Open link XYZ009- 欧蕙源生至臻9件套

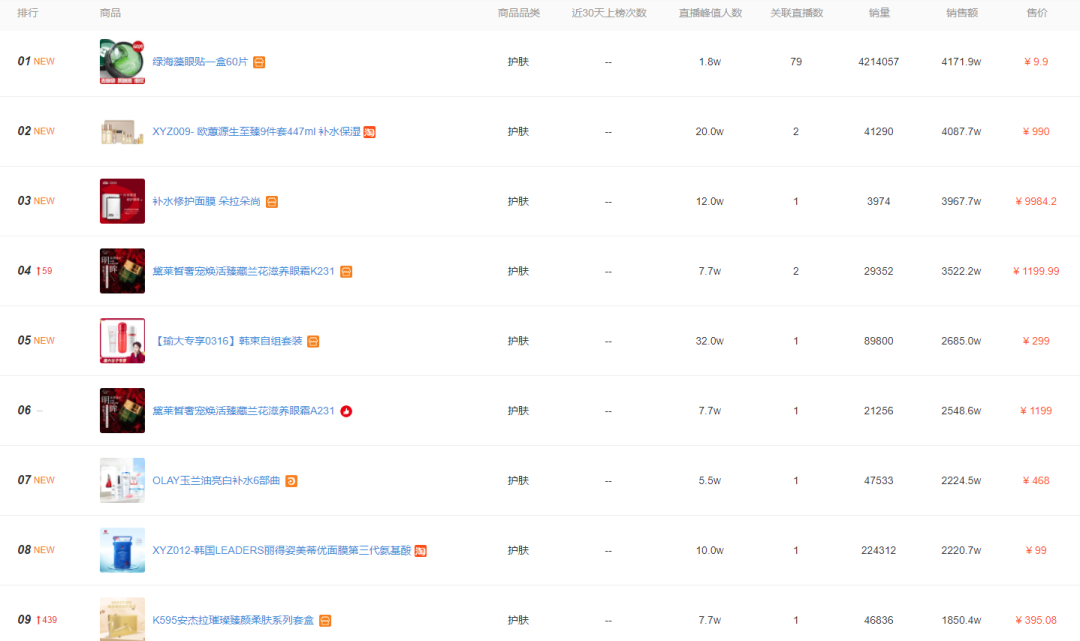[256, 132]
